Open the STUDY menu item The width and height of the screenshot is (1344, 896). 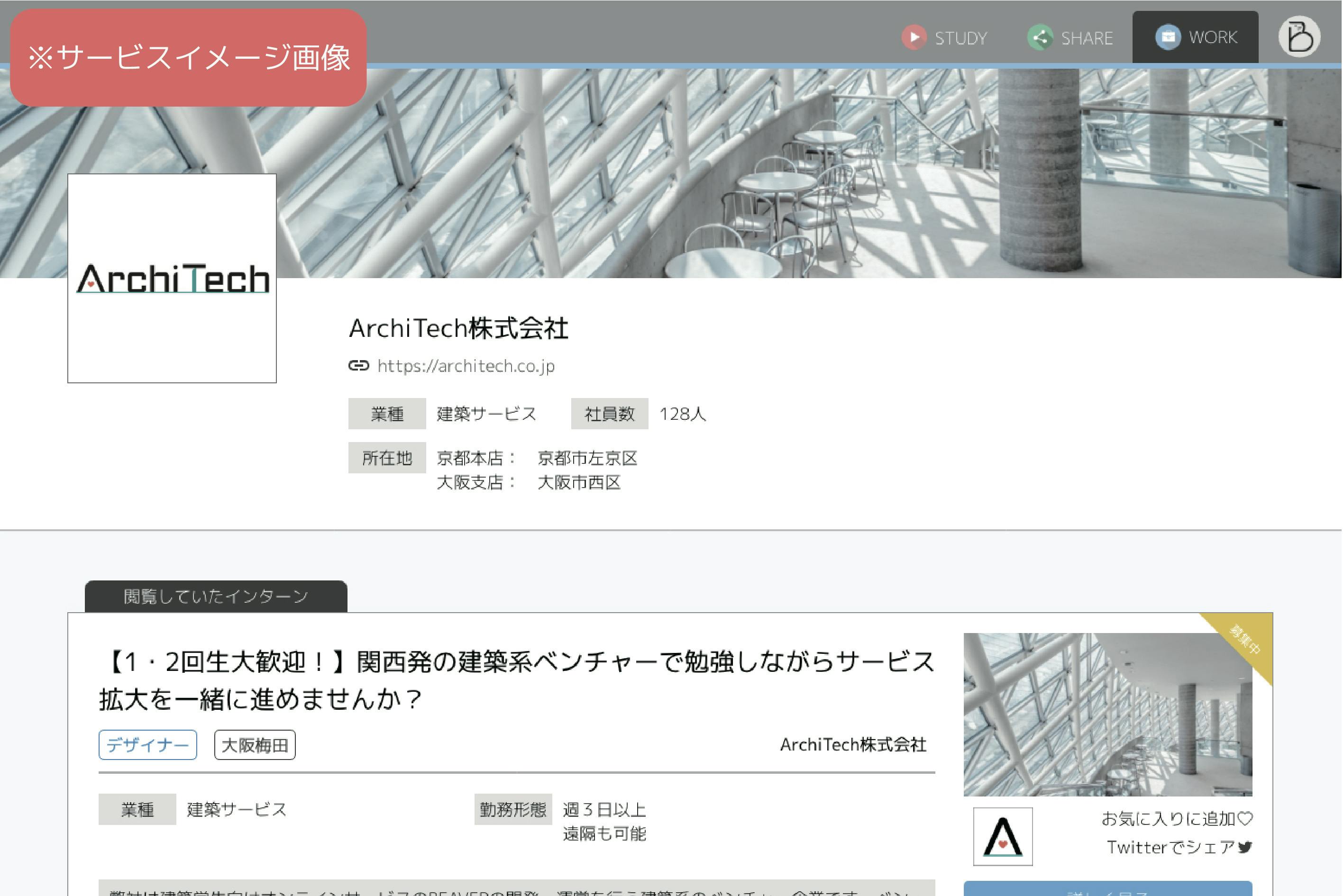click(962, 38)
